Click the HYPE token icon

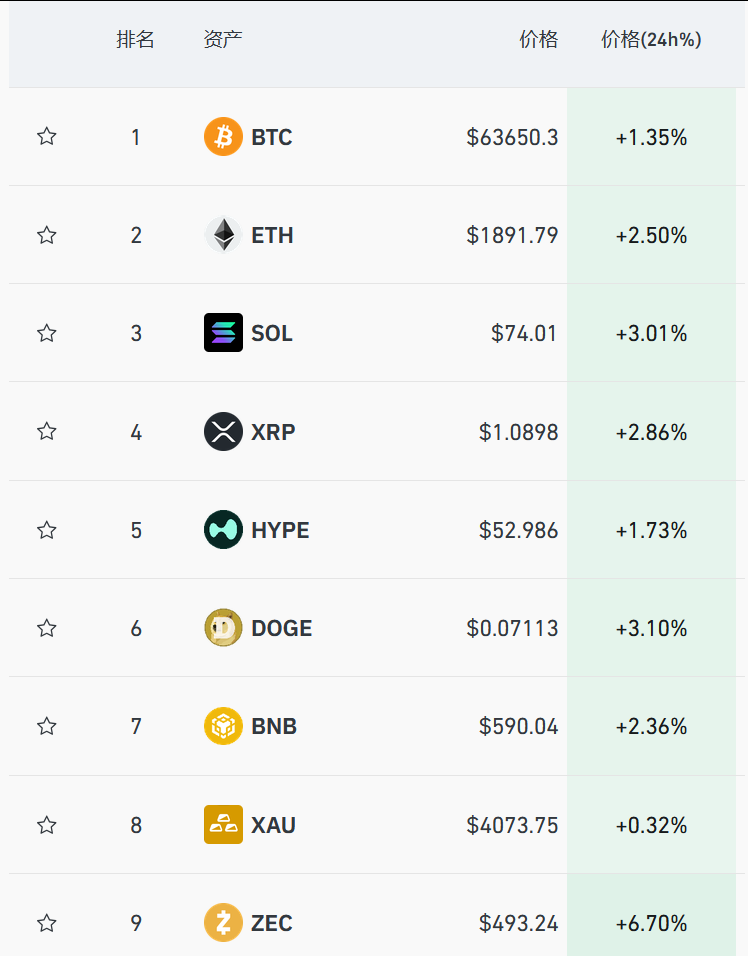pyautogui.click(x=223, y=530)
